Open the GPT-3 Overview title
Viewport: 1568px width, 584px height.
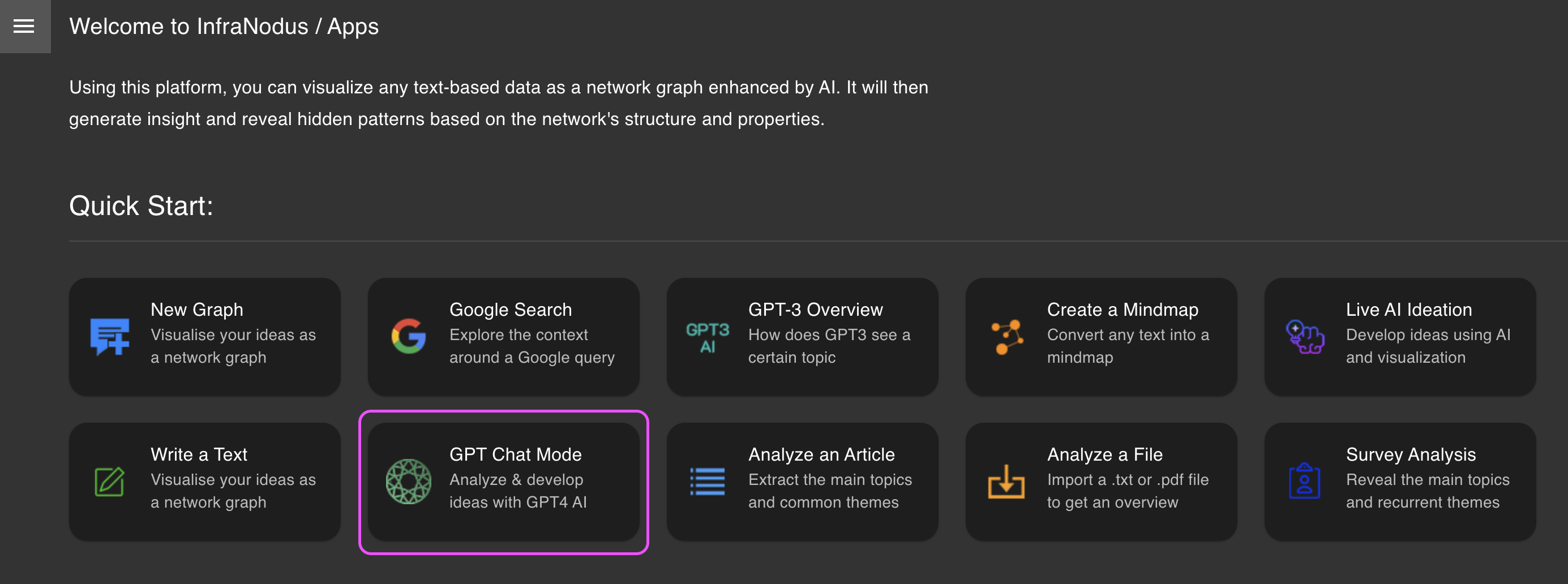click(x=816, y=310)
